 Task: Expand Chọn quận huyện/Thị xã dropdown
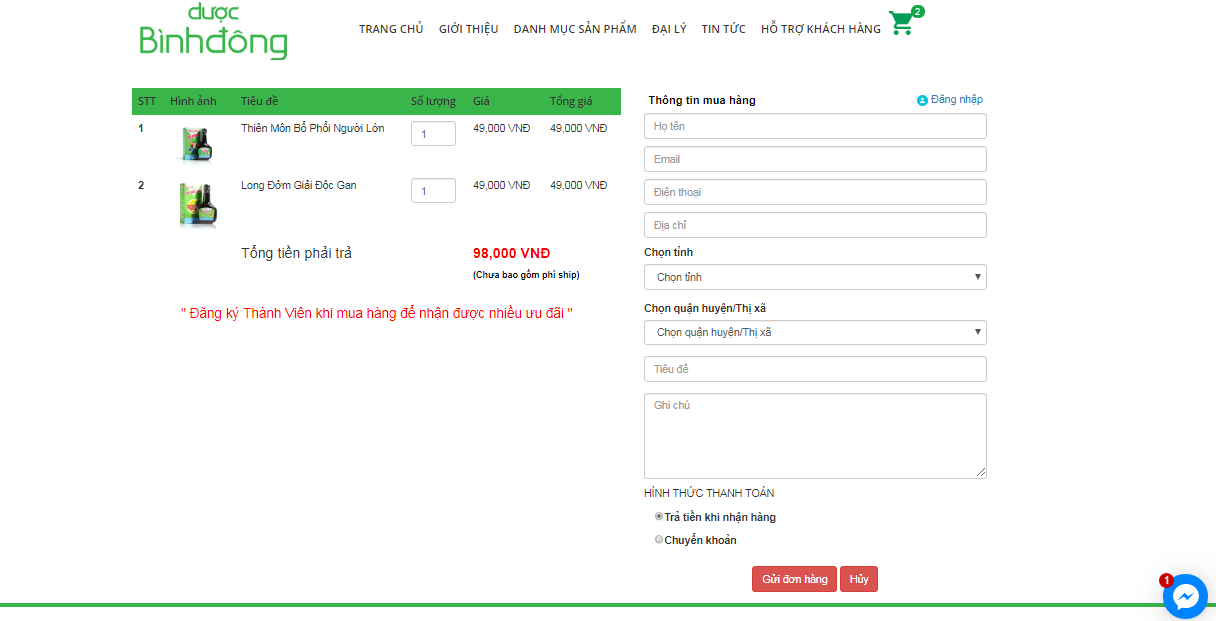point(815,332)
